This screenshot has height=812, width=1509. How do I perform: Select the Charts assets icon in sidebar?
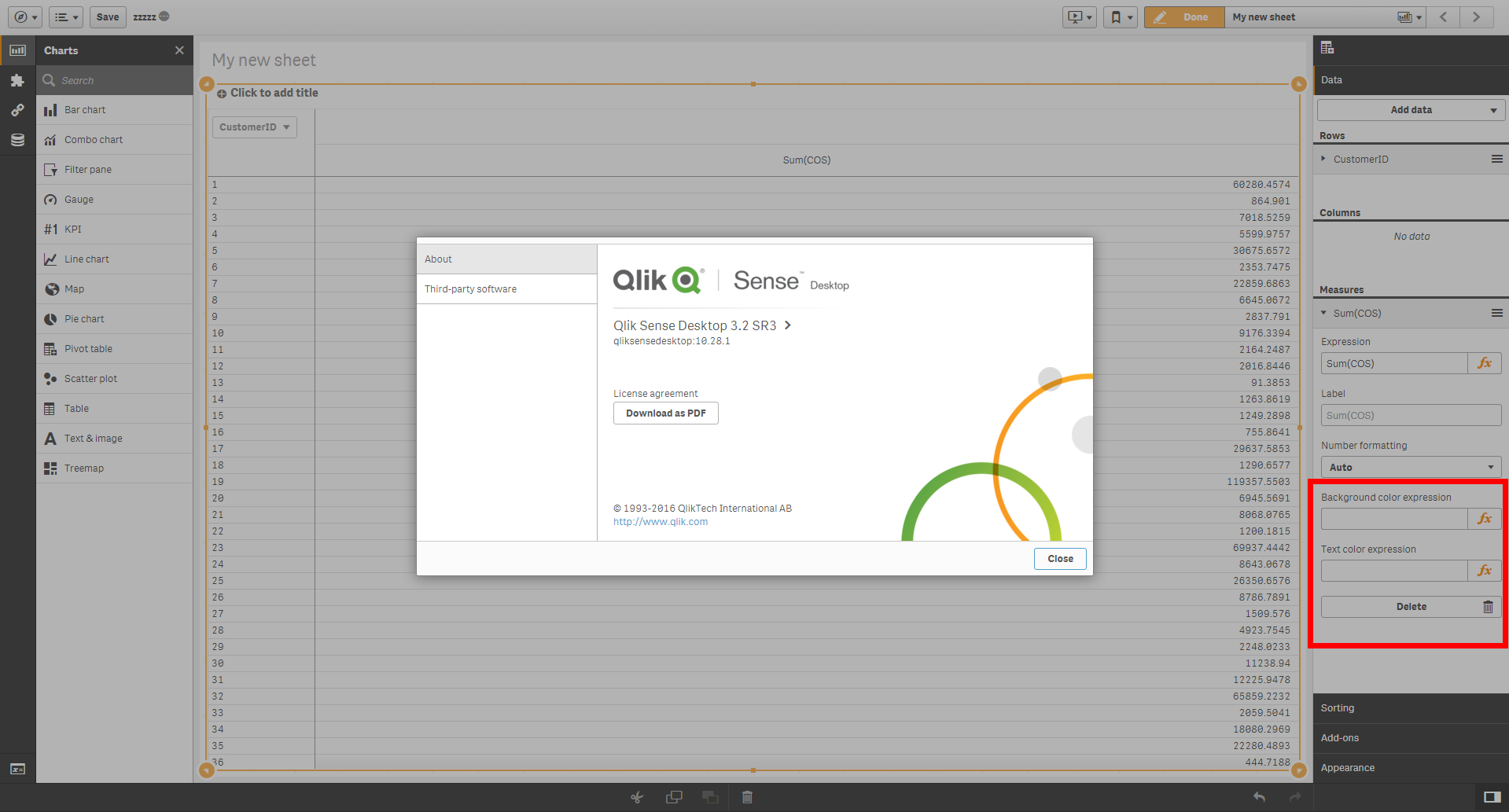pyautogui.click(x=17, y=50)
